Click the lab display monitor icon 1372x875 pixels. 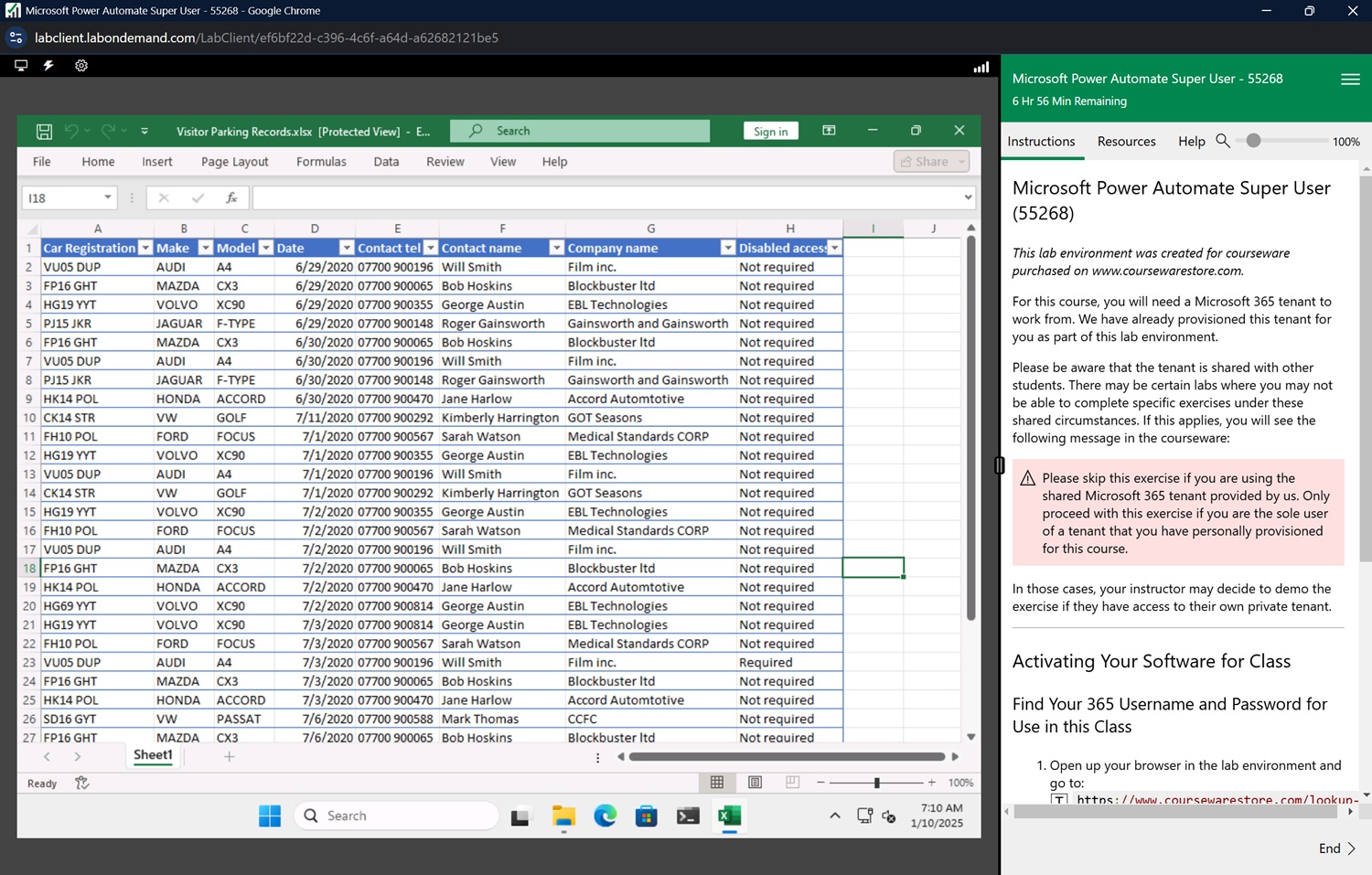click(x=21, y=66)
